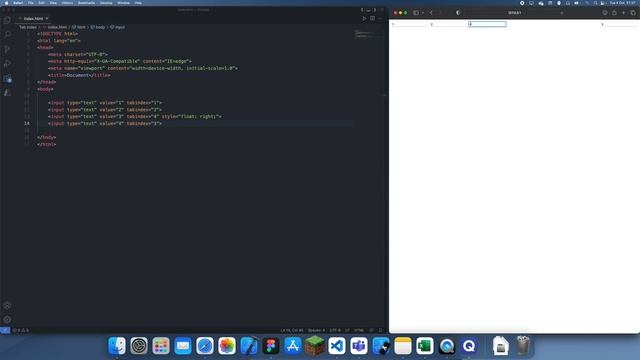Open Source Control in VS Code
Image resolution: width=640 pixels, height=360 pixels.
pyautogui.click(x=7, y=49)
